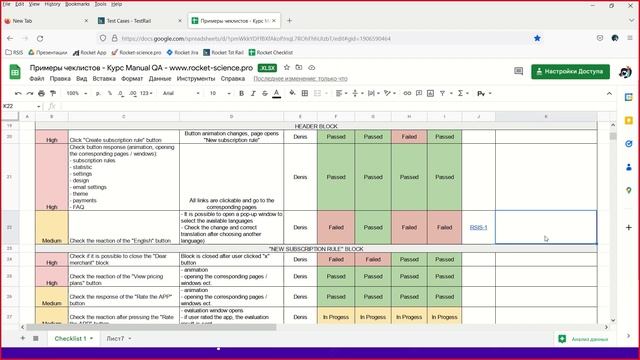Screen dimensions: 640x360
Task: Open the text wrapping dropdown
Action: (x=373, y=93)
